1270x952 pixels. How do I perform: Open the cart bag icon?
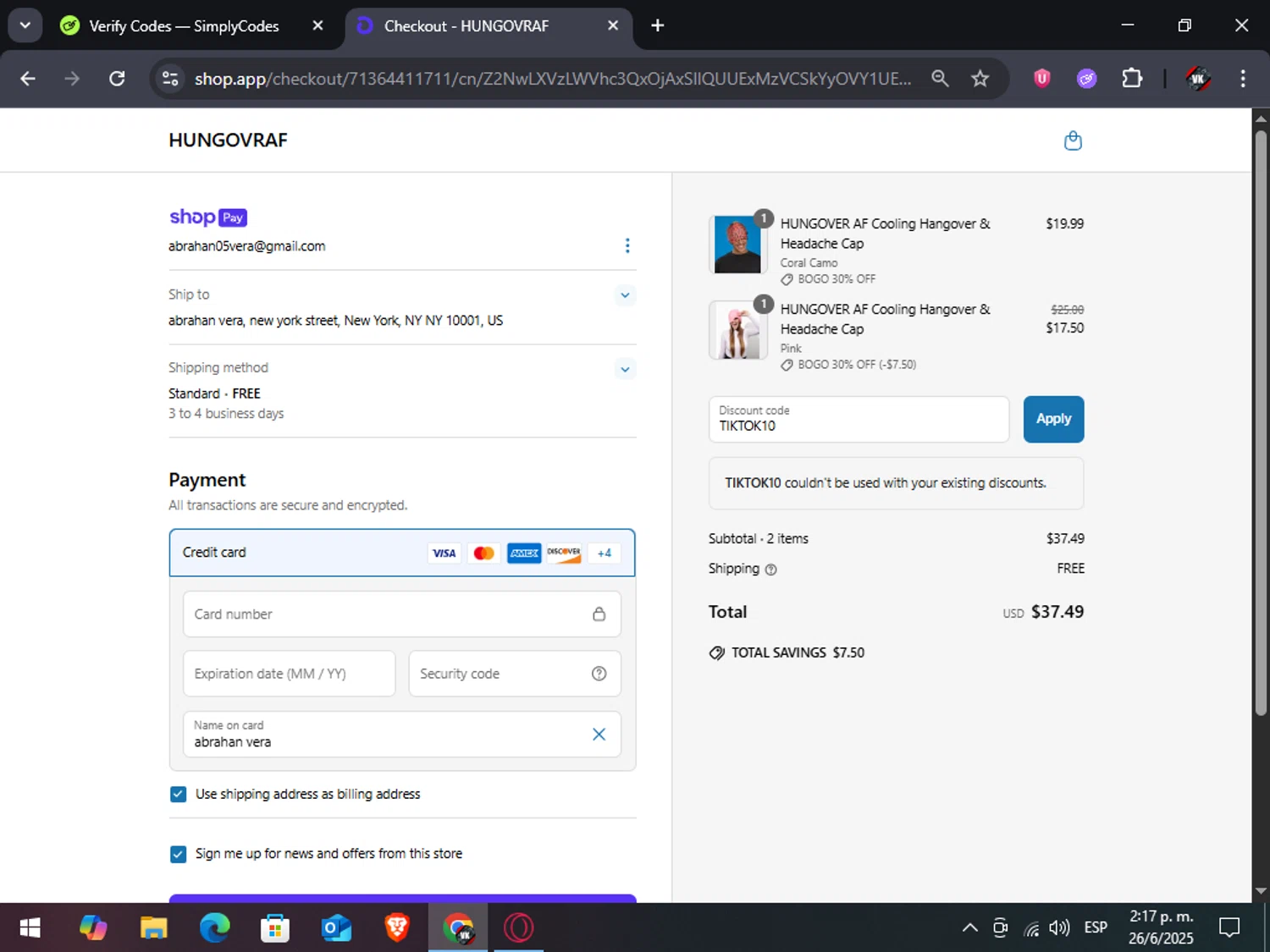[x=1073, y=140]
